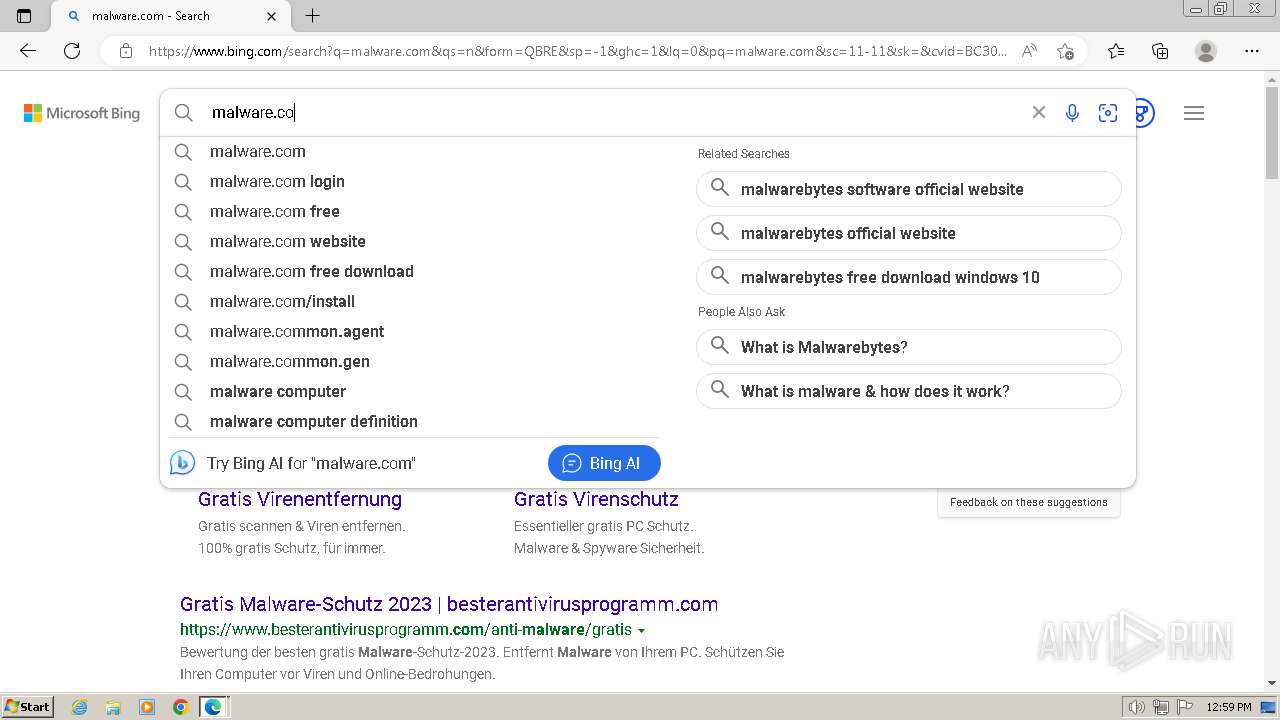
Task: Open Gratis Virenentfernung link
Action: (300, 499)
